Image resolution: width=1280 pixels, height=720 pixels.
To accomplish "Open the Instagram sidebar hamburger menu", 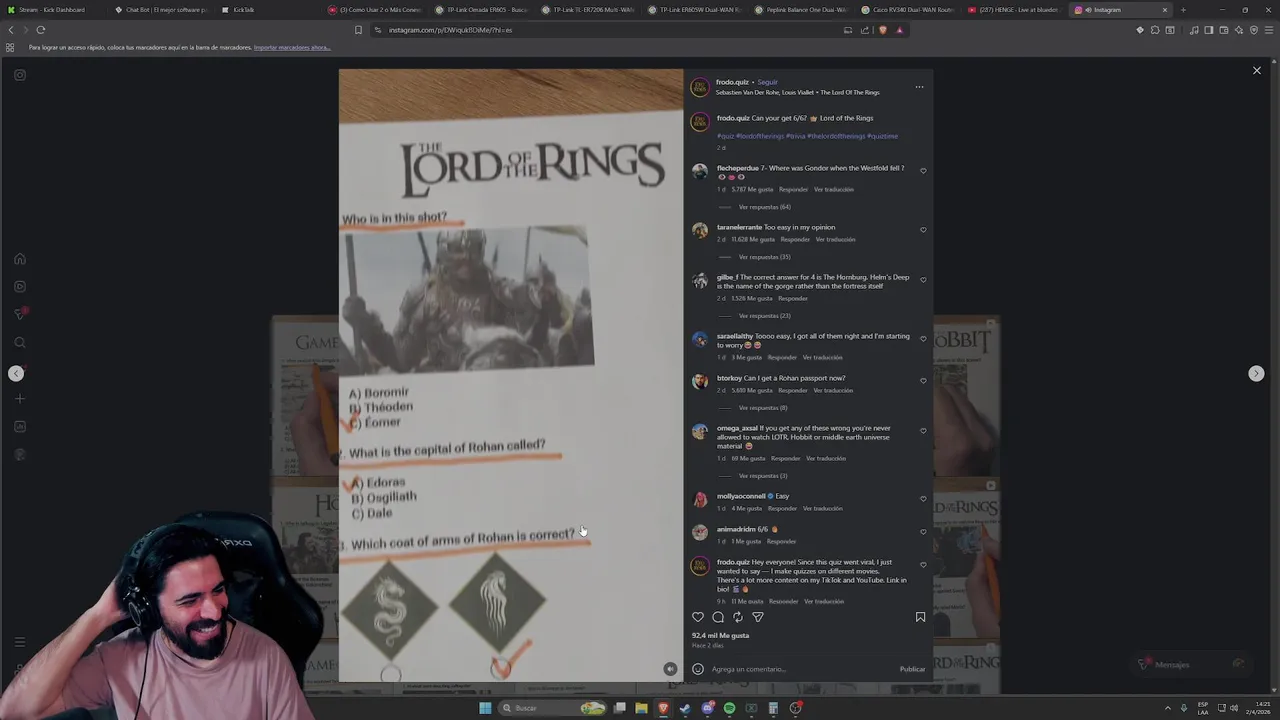I will tap(20, 642).
